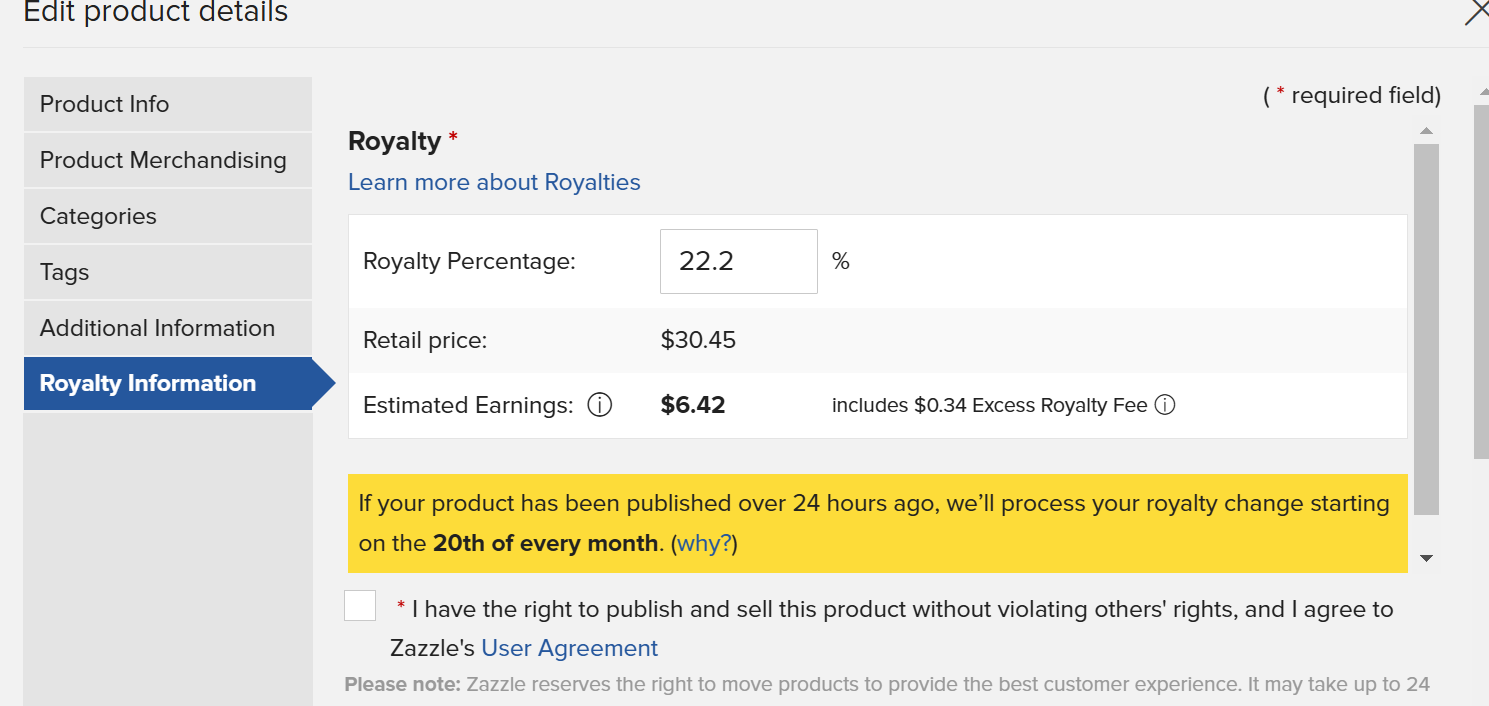Viewport: 1489px width, 706px height.
Task: Click the why? link in yellow notice
Action: [x=704, y=544]
